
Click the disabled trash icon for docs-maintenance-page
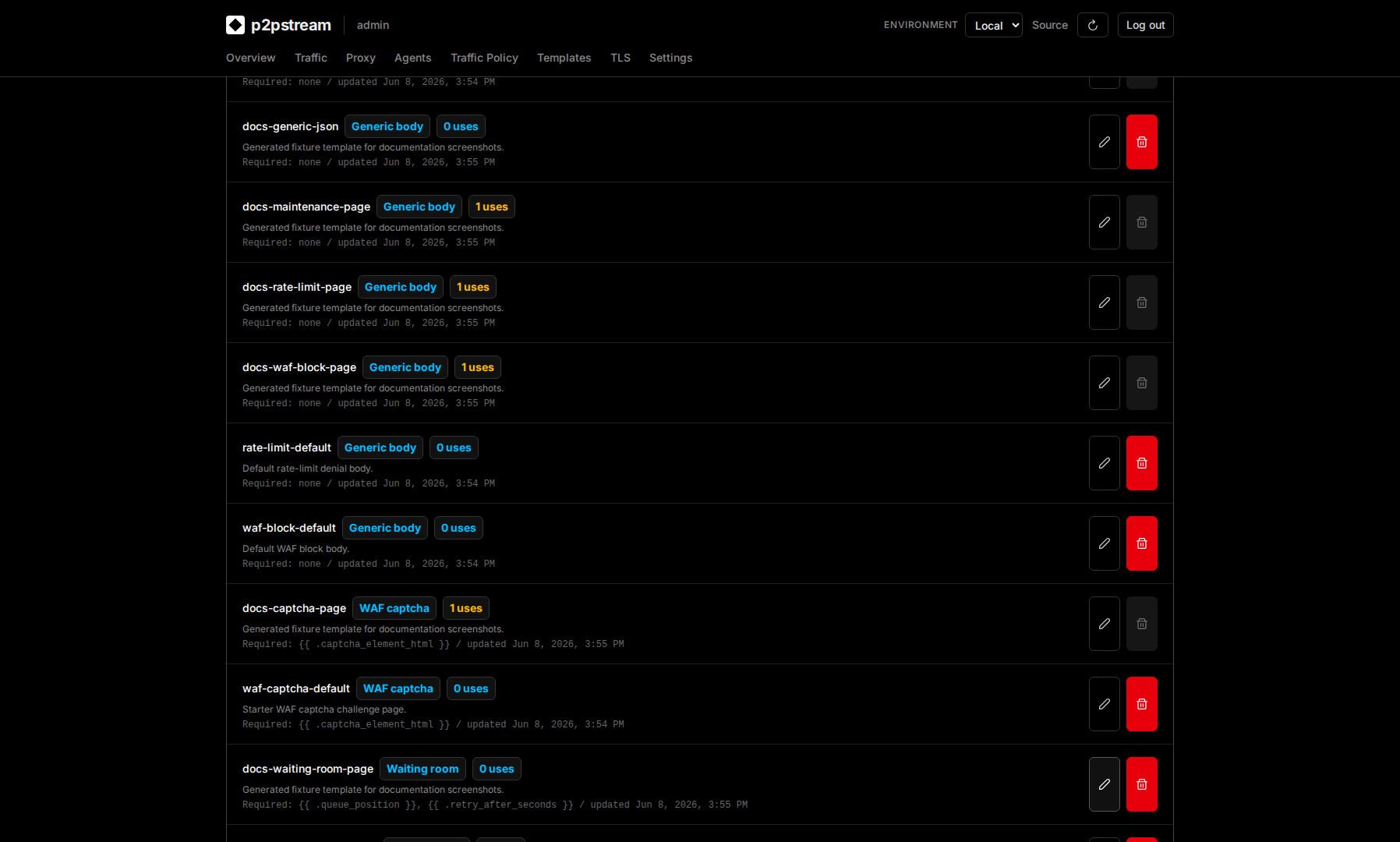[x=1142, y=222]
